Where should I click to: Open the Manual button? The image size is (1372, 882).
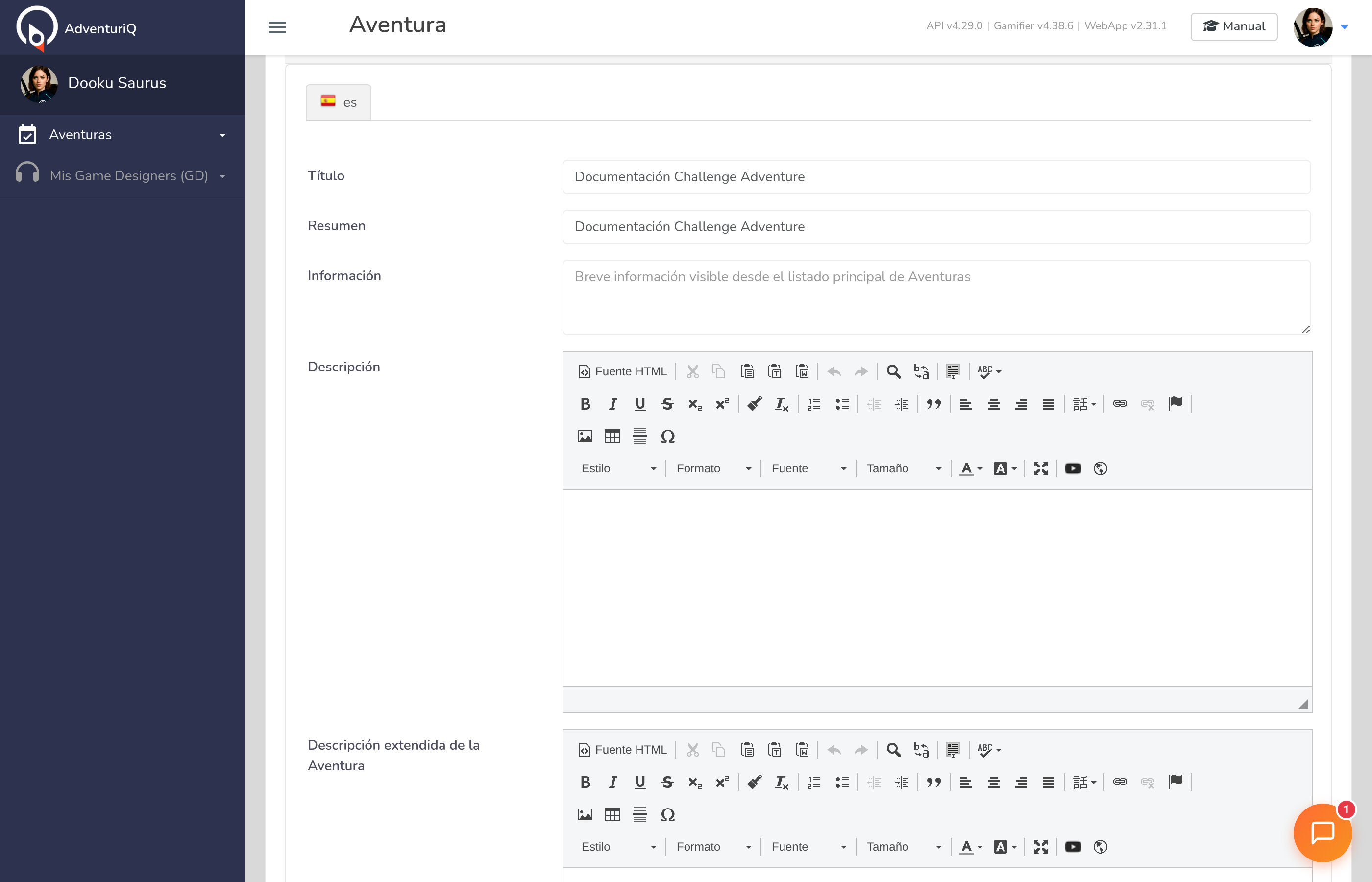[1234, 26]
